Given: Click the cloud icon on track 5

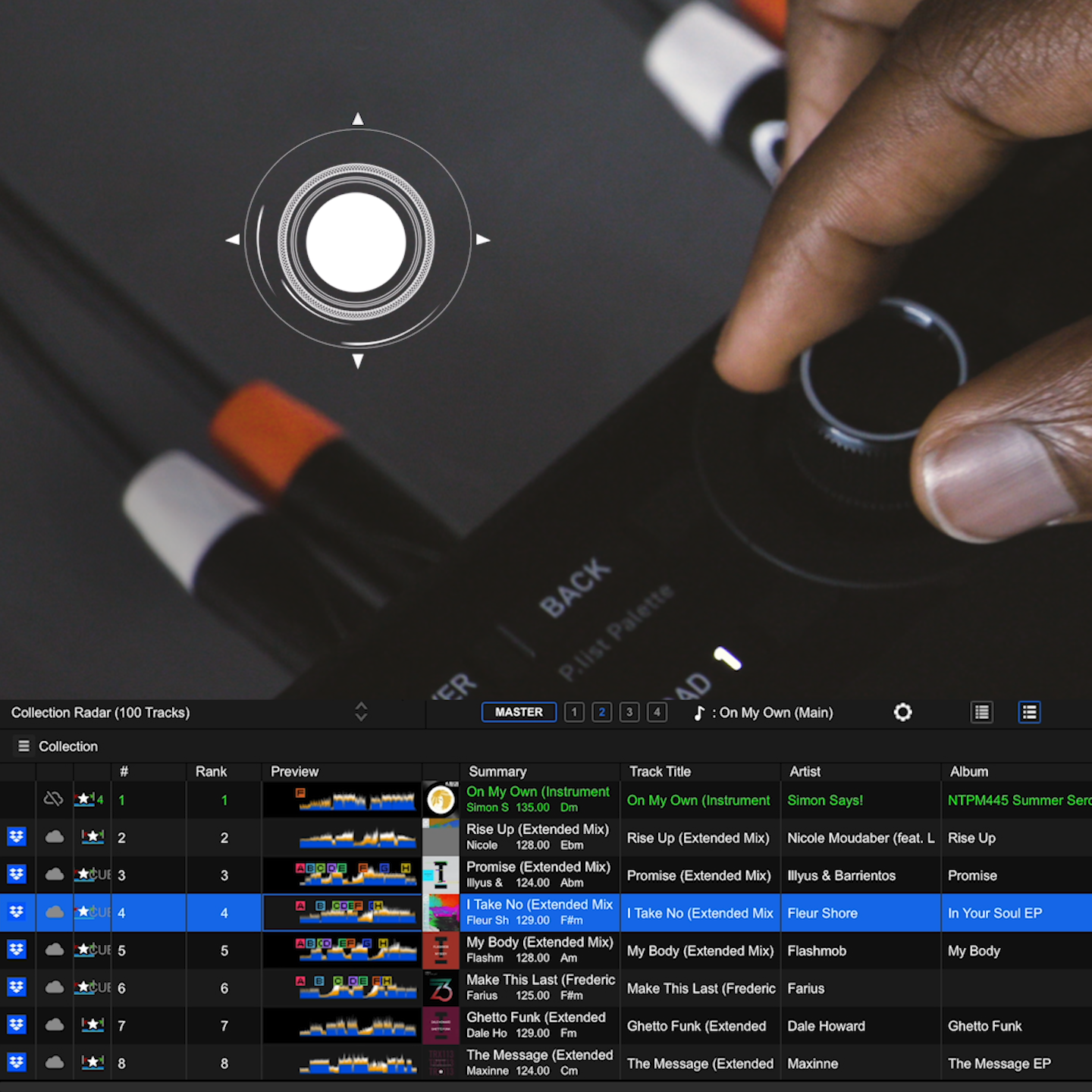Looking at the screenshot, I should pos(55,949).
